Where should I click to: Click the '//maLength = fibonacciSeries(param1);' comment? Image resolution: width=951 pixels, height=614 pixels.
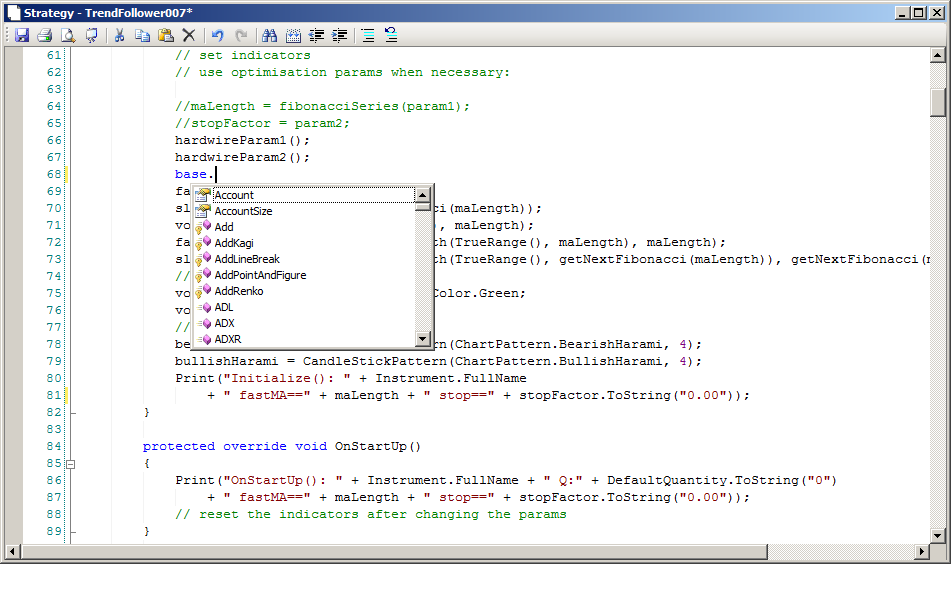pyautogui.click(x=322, y=106)
